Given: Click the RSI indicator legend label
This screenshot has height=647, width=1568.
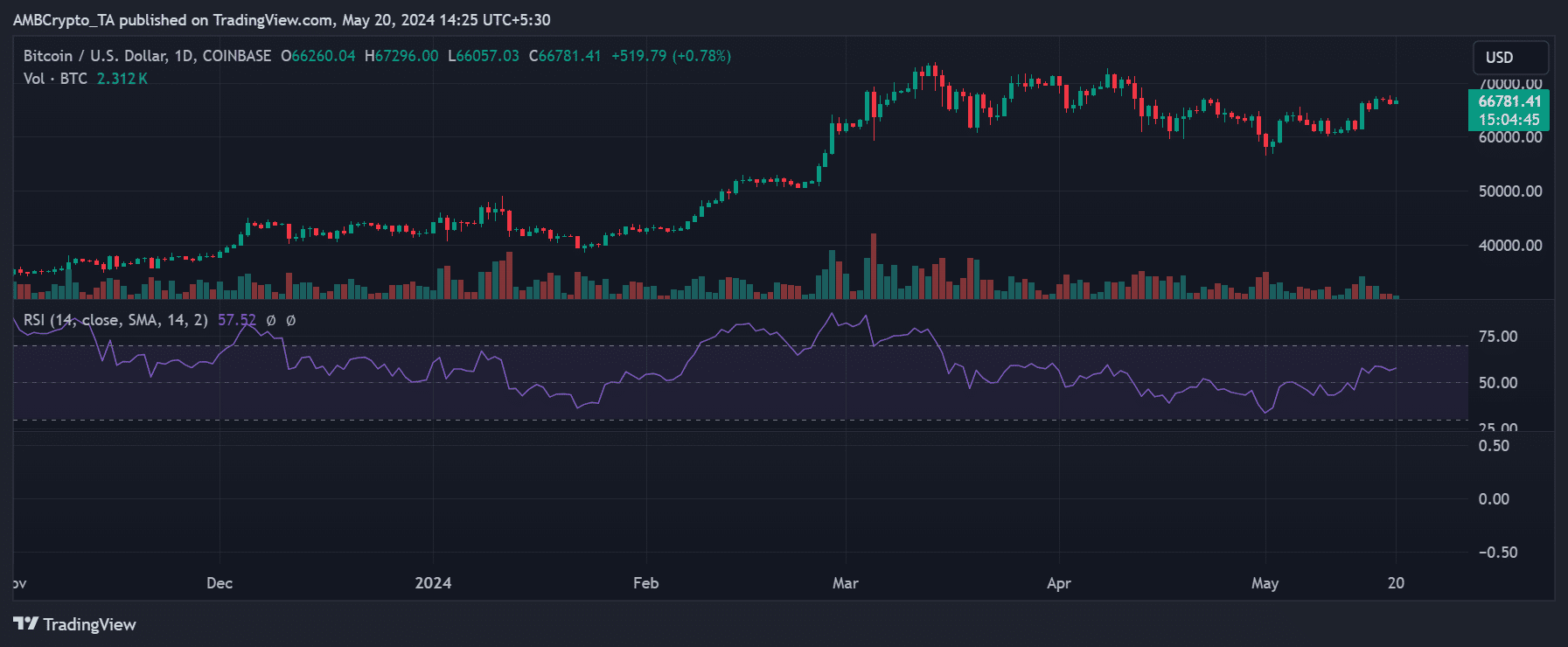Looking at the screenshot, I should 115,320.
